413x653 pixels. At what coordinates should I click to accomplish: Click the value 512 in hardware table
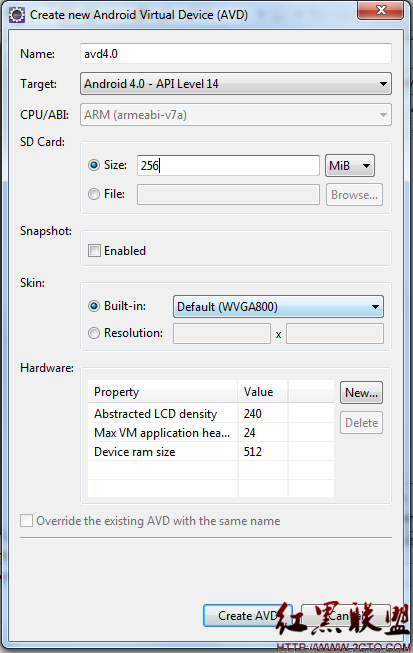click(x=253, y=452)
